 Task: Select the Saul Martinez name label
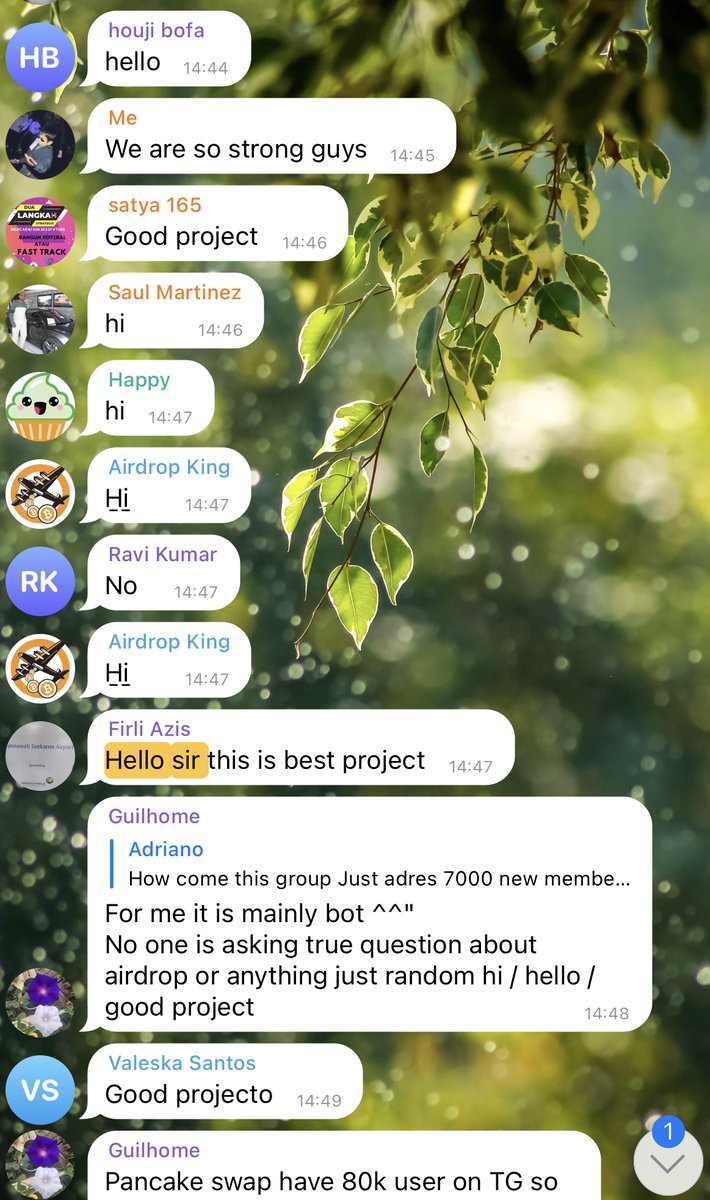click(175, 292)
